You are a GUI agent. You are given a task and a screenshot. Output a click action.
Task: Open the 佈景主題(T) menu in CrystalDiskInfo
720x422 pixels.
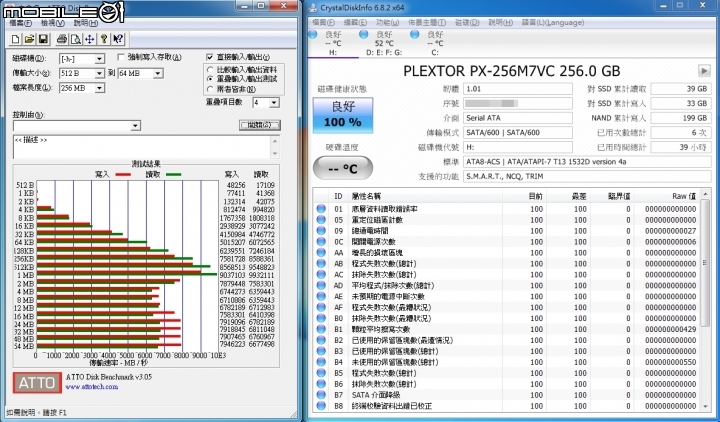coord(427,23)
